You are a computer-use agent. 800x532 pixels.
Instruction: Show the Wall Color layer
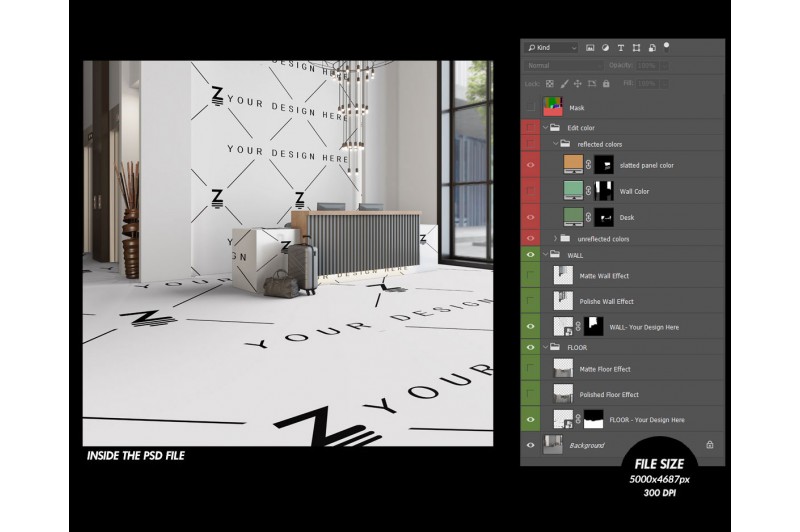531,191
